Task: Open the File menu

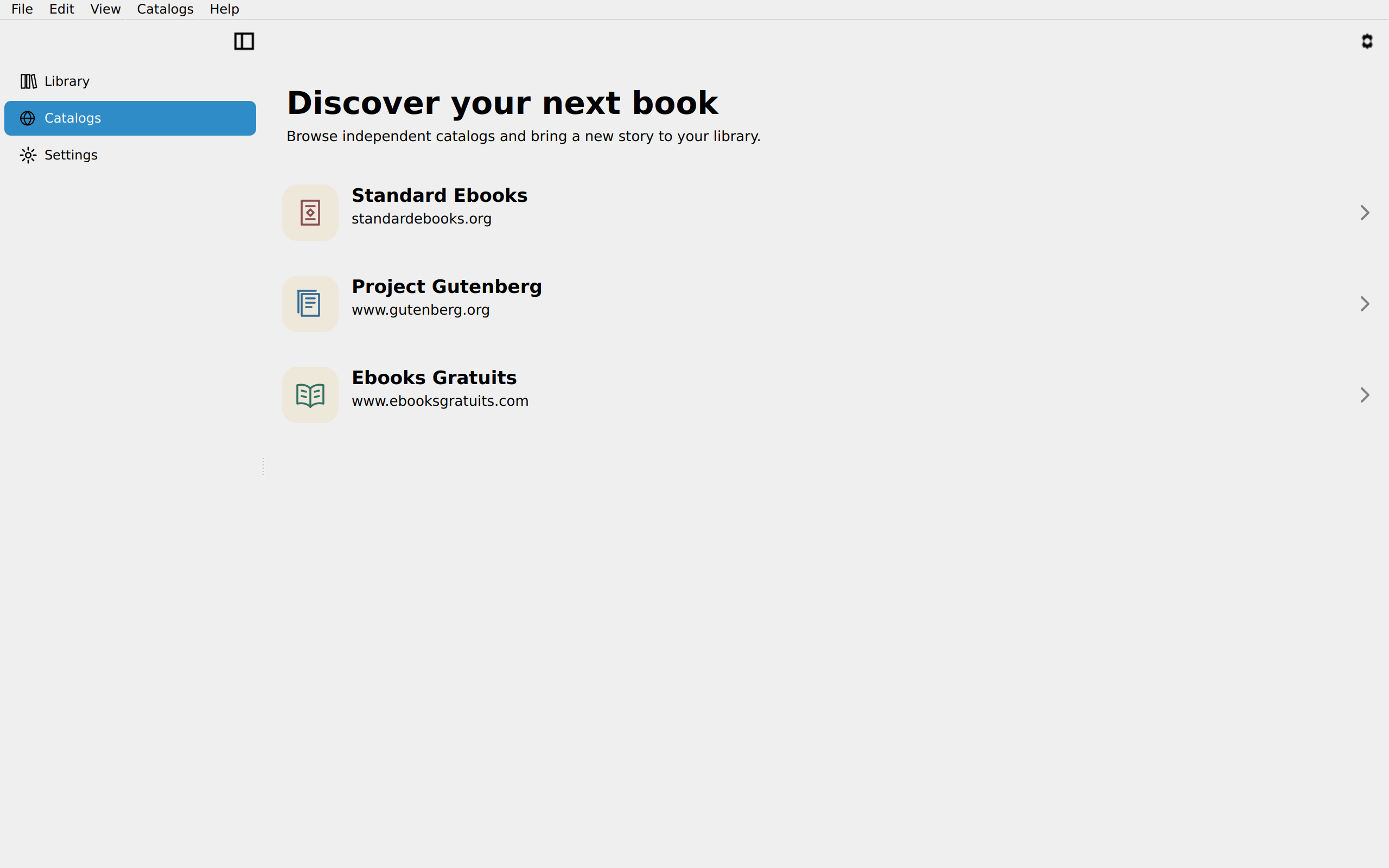Action: point(22,9)
